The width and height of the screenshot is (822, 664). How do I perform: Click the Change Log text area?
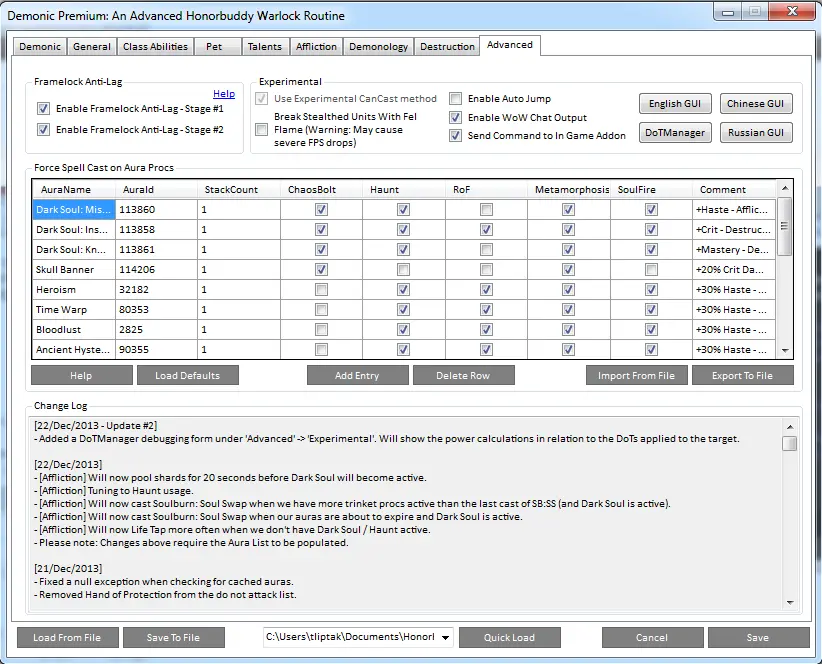coord(406,514)
